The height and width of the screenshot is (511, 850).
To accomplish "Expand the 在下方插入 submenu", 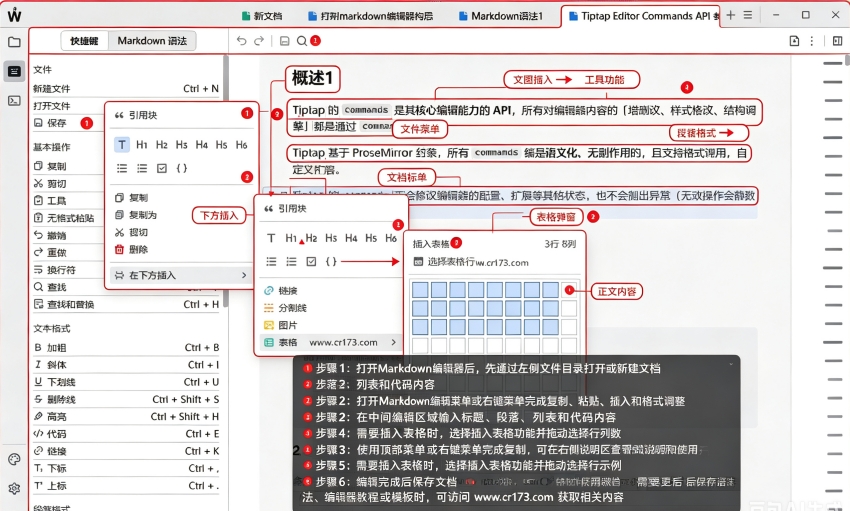I will (181, 275).
